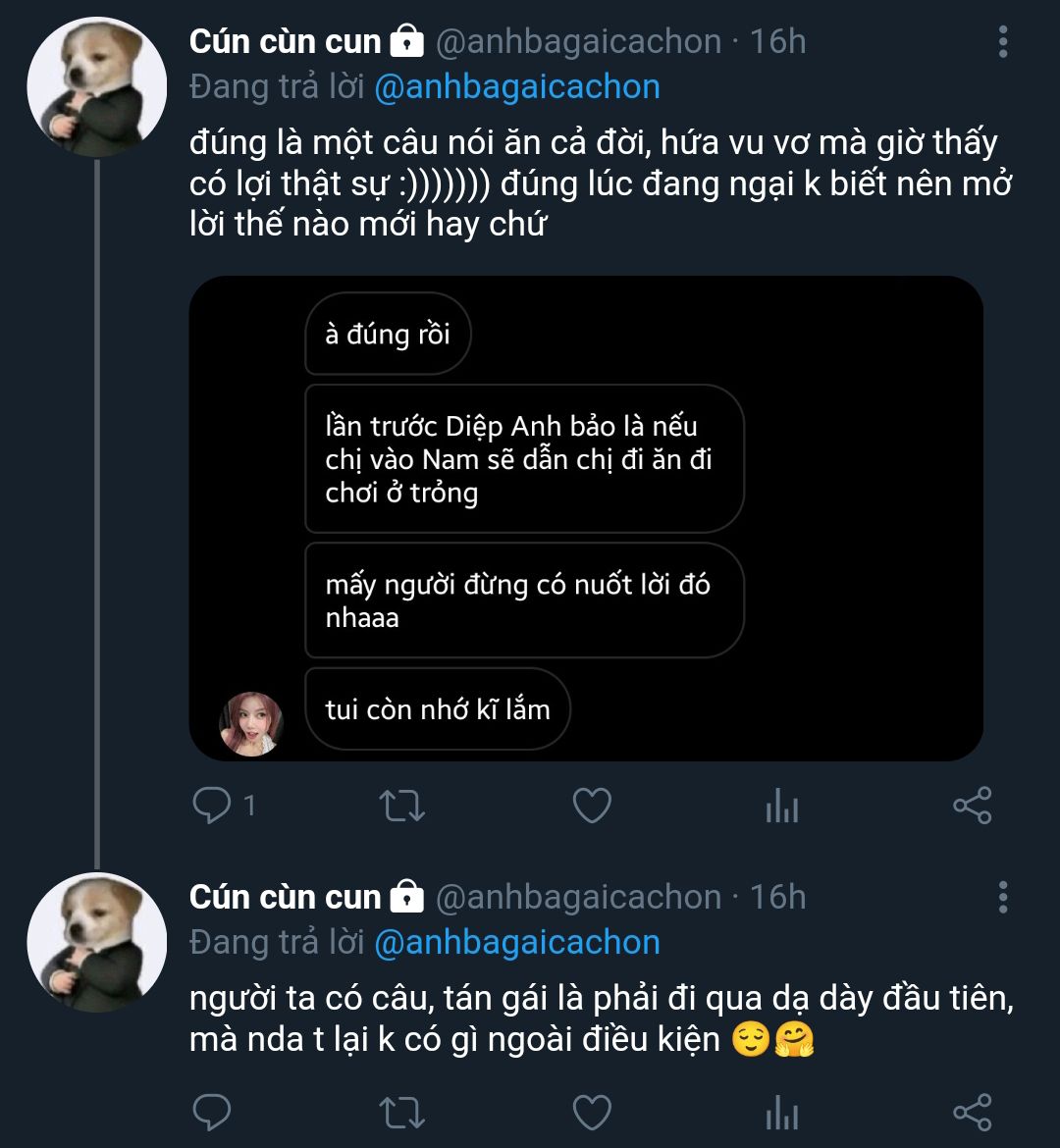Like the second tweet with heart
Image resolution: width=1060 pixels, height=1148 pixels.
[592, 1113]
